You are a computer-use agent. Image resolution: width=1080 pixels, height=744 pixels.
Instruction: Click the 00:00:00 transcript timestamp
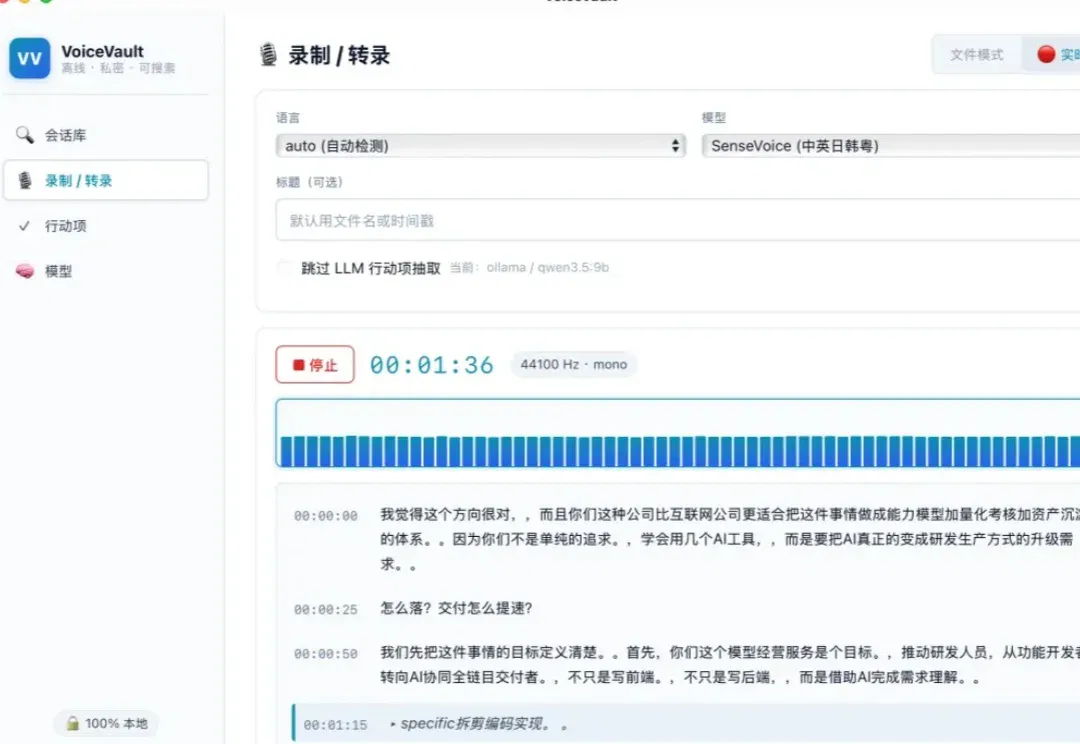coord(326,516)
